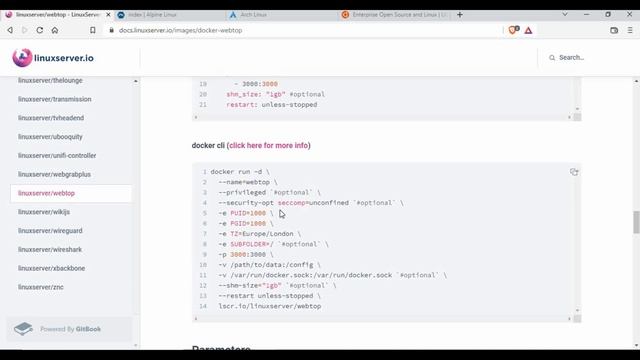Click the '--name=webtop' code line
The image size is (640, 360).
click(x=248, y=182)
